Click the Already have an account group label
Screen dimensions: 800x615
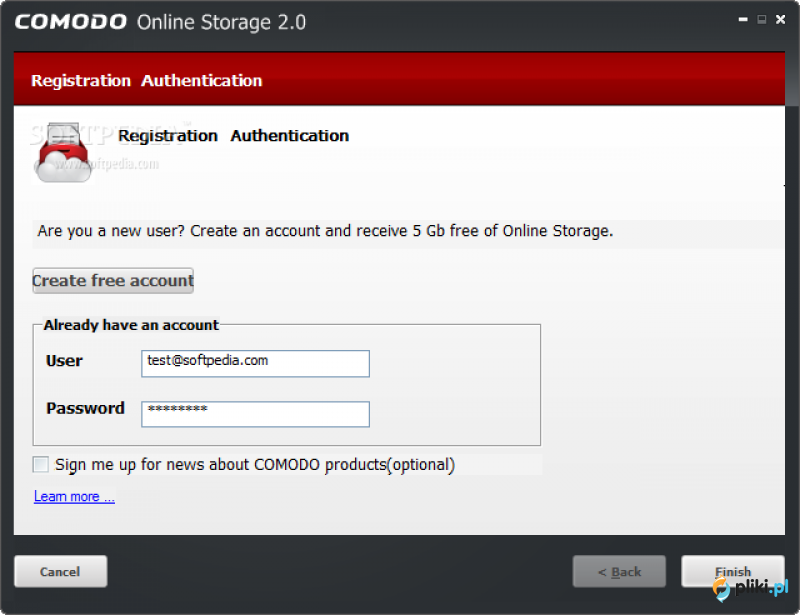[x=131, y=325]
